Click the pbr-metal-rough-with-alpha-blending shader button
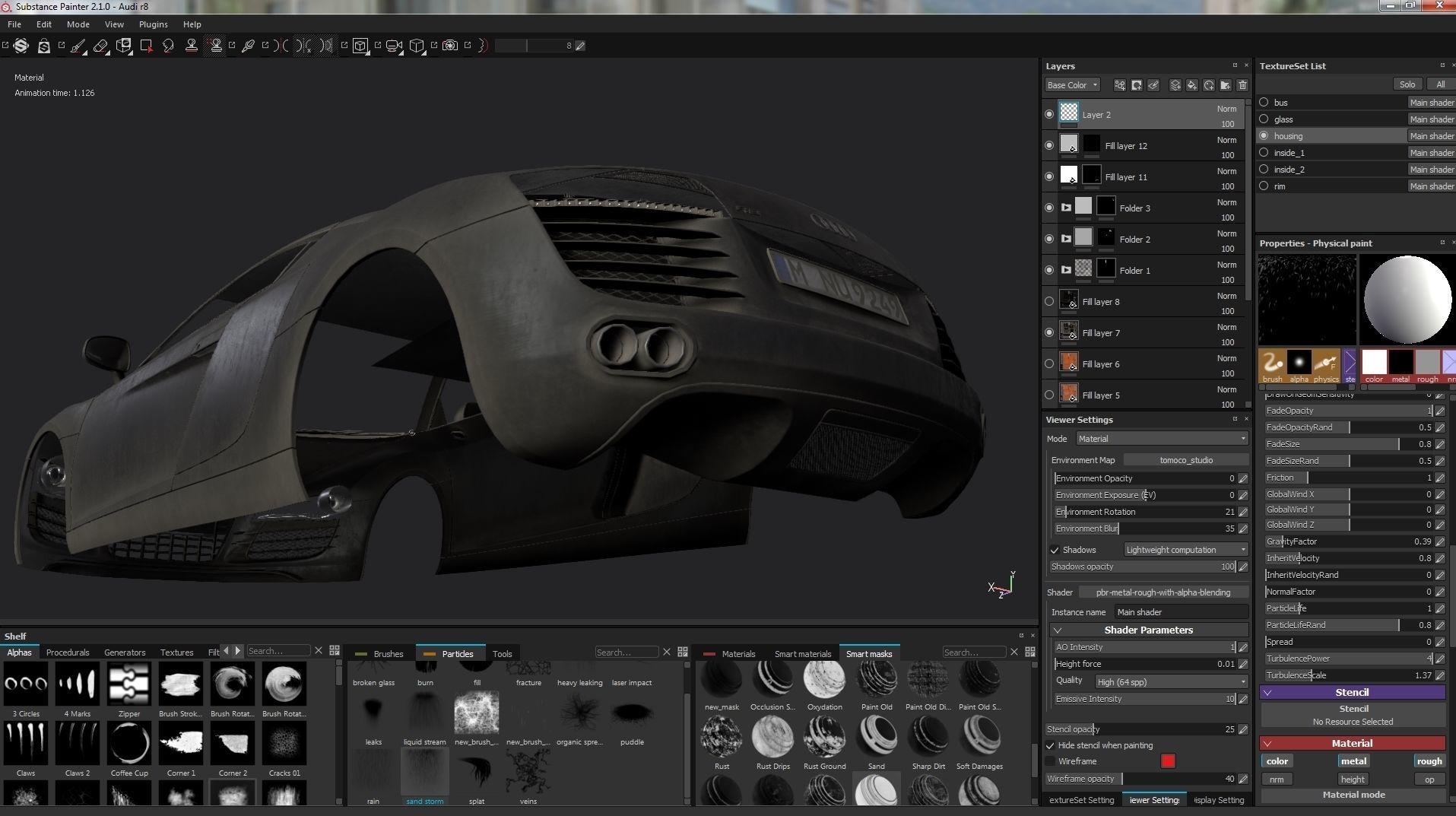Screen dimensions: 1456x816 (1163, 592)
